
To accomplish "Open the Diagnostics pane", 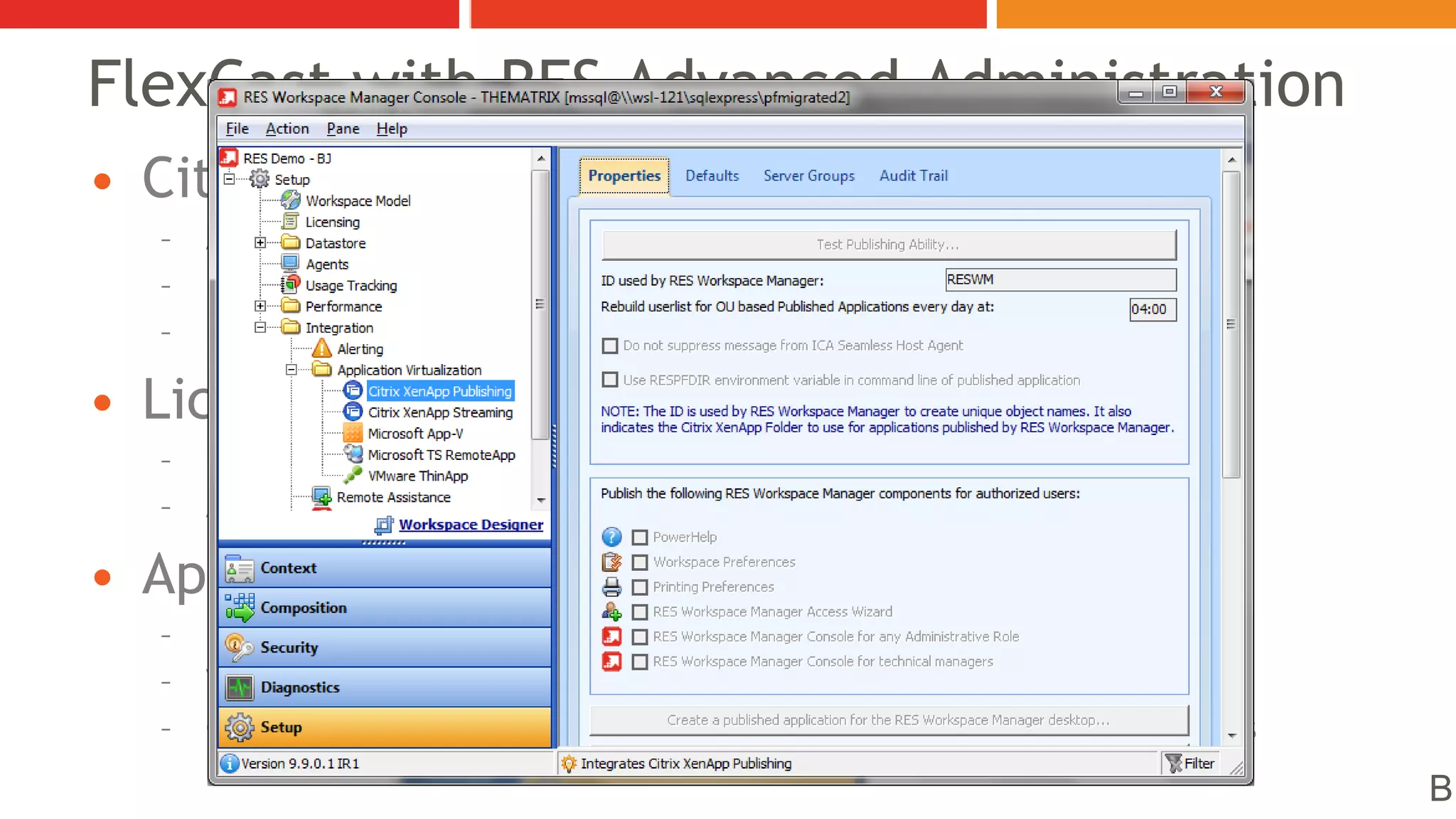I will (x=385, y=687).
